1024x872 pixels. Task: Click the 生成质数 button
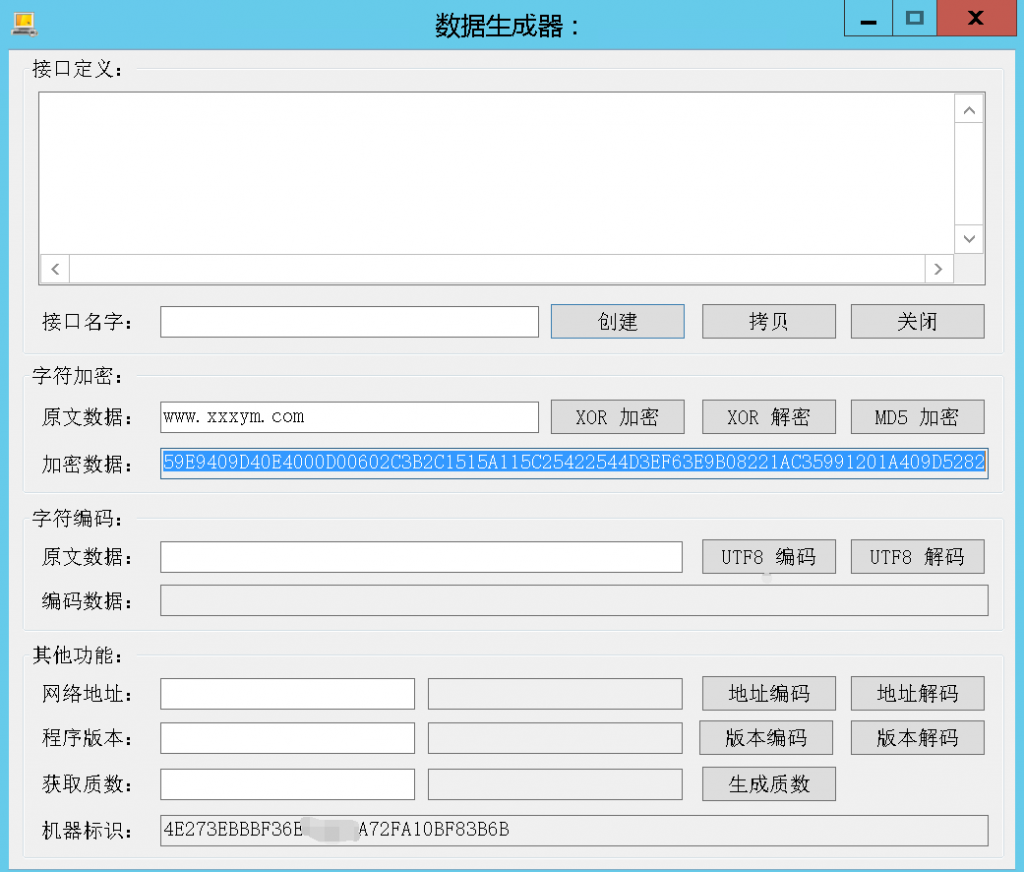coord(769,783)
